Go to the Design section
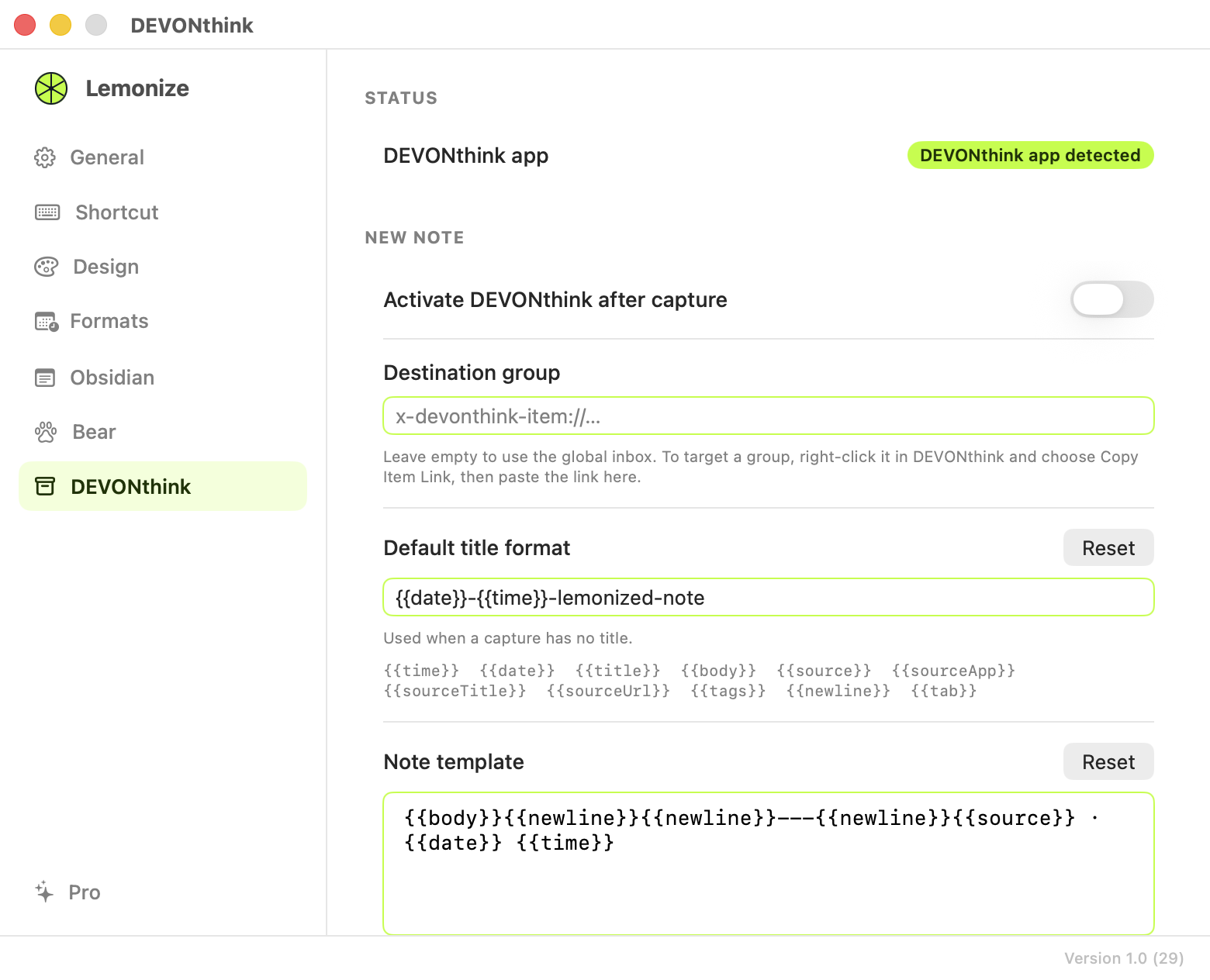Image resolution: width=1210 pixels, height=980 pixels. (x=163, y=267)
